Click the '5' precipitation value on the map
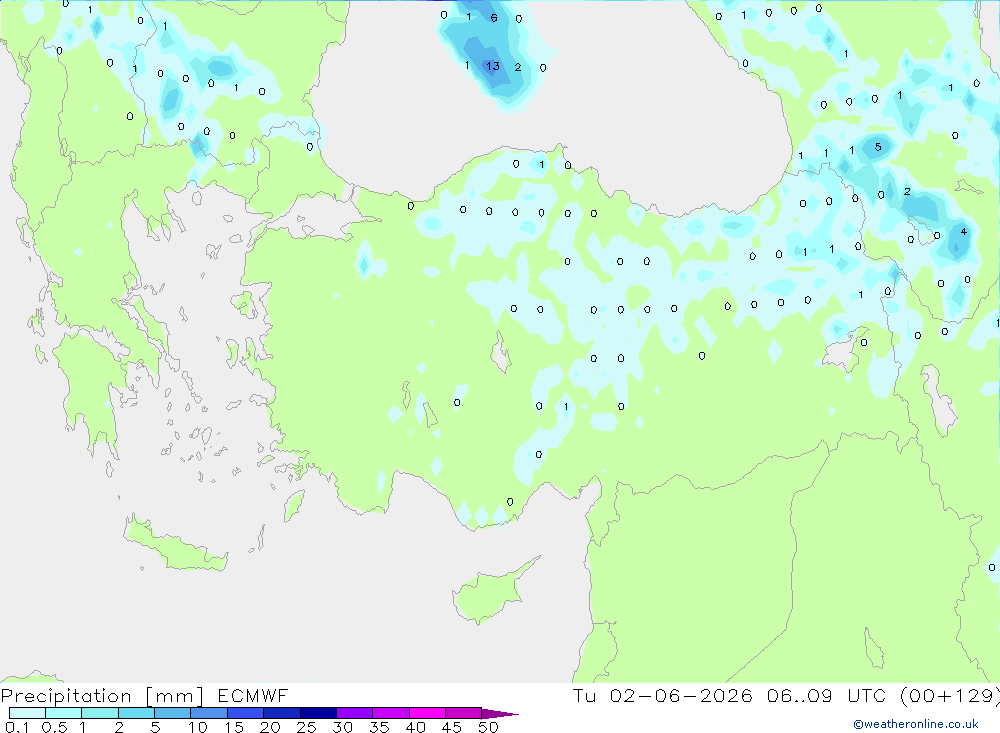This screenshot has height=733, width=1000. point(878,147)
